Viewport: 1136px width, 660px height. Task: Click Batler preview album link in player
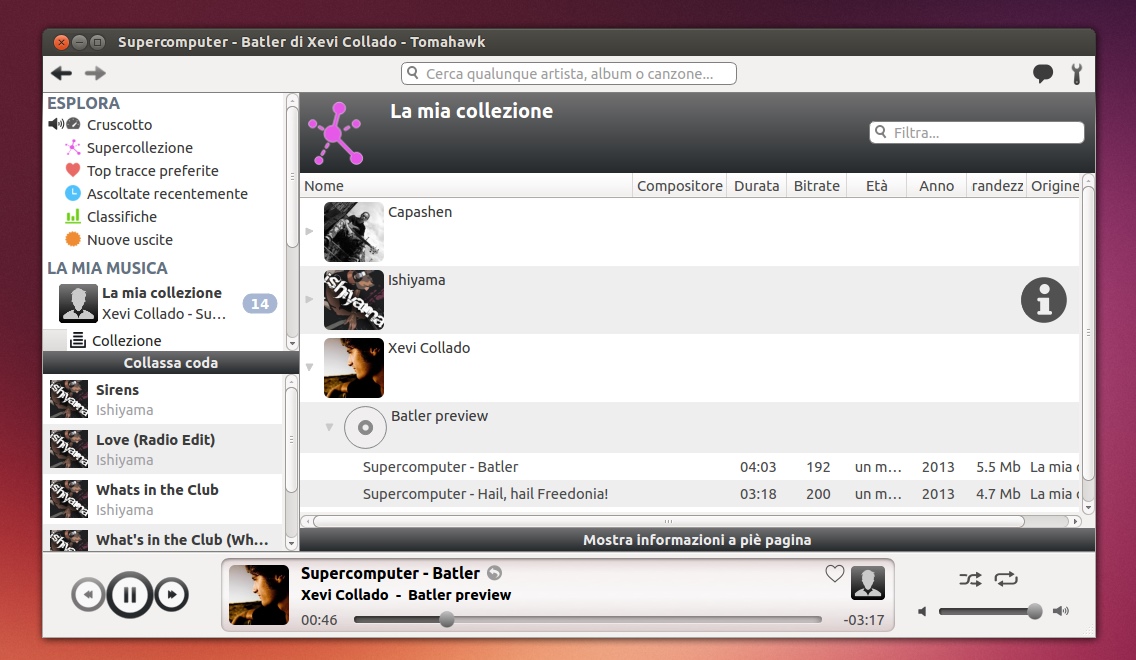coord(459,595)
